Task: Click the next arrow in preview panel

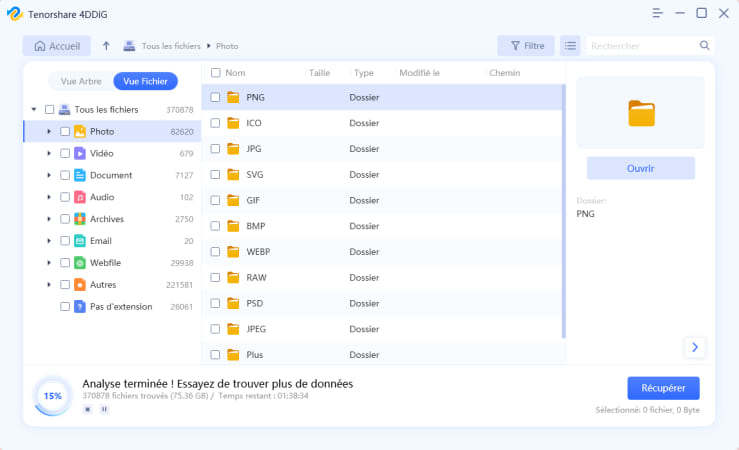Action: [x=695, y=347]
